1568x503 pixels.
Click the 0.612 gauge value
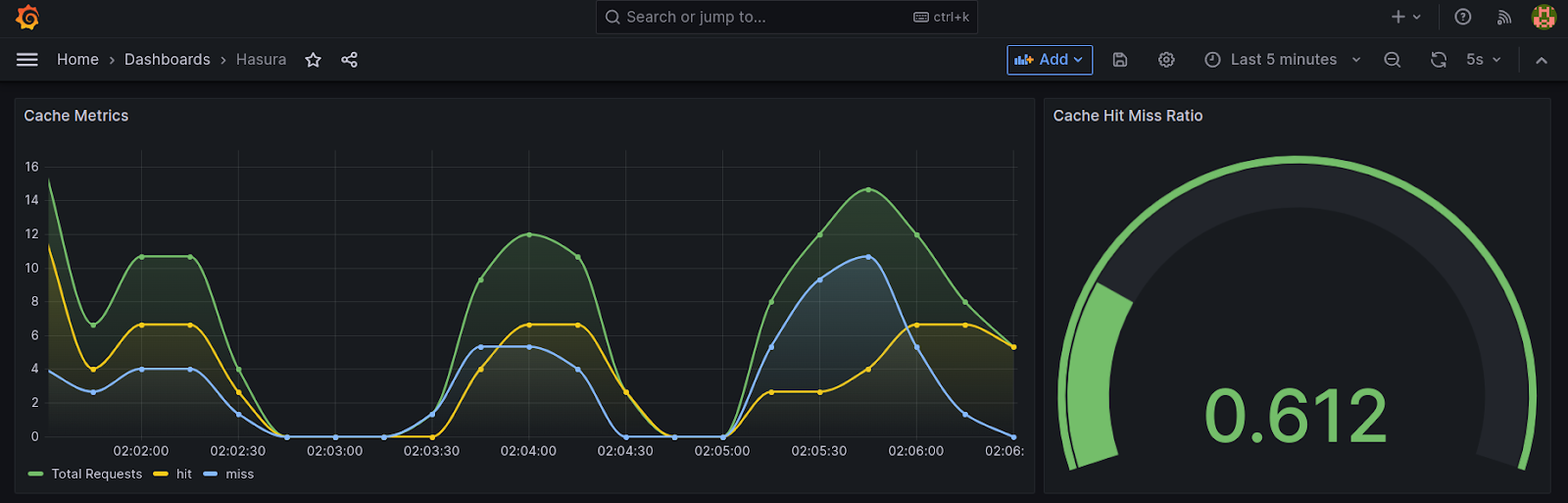[1296, 416]
